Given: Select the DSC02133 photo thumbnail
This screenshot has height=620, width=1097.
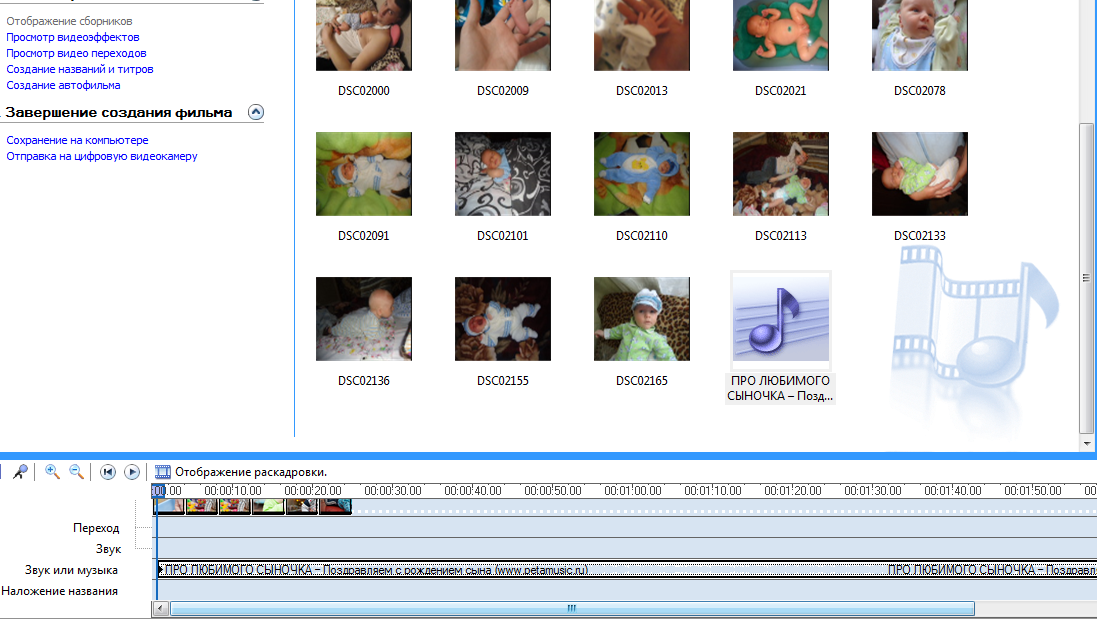Looking at the screenshot, I should click(920, 174).
